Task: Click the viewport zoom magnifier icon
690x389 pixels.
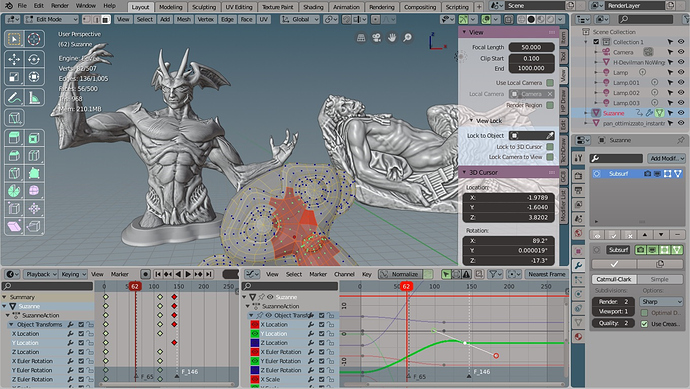Action: pos(408,38)
